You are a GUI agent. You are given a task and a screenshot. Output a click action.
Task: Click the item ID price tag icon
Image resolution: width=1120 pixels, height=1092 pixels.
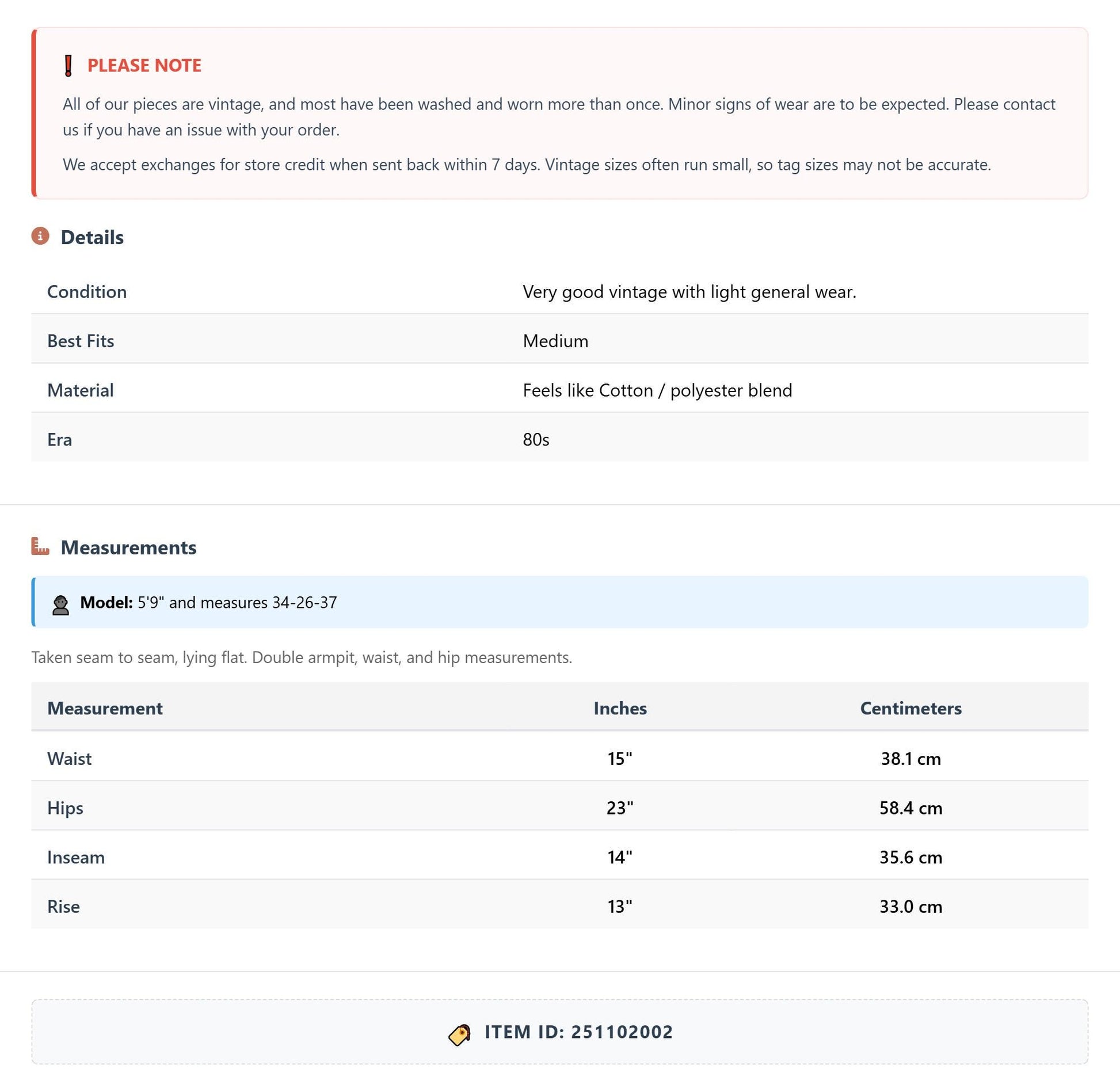coord(459,1035)
